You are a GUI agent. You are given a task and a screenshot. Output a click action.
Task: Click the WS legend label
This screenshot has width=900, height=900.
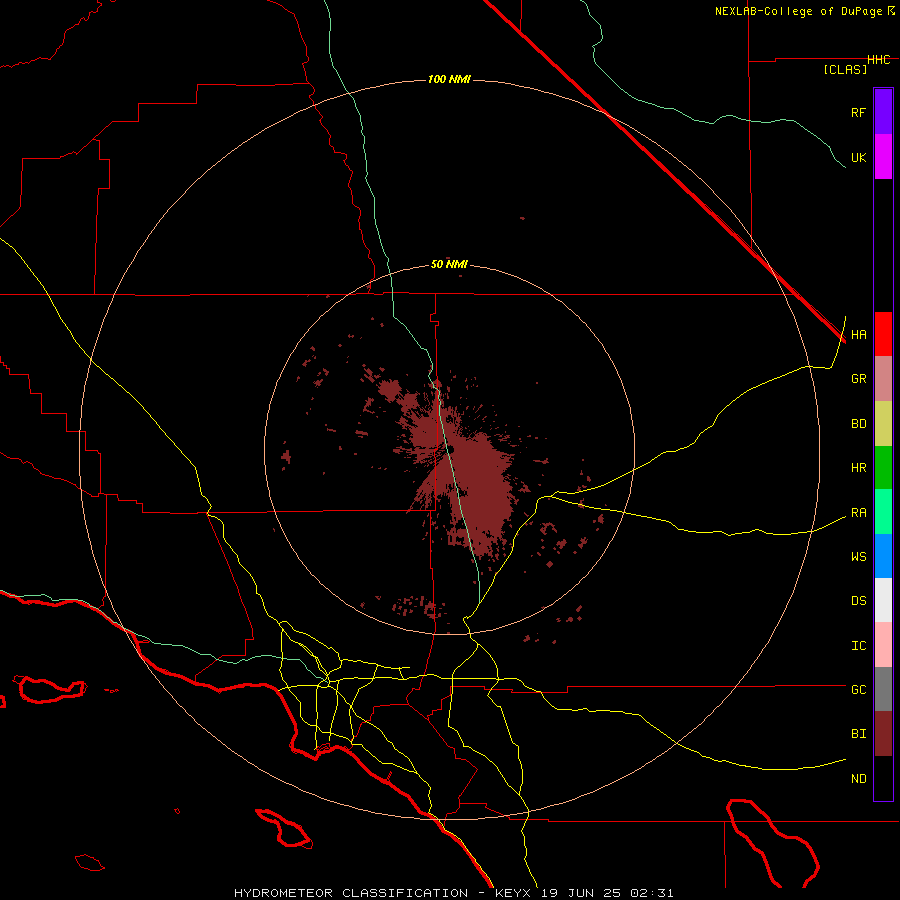tap(859, 557)
